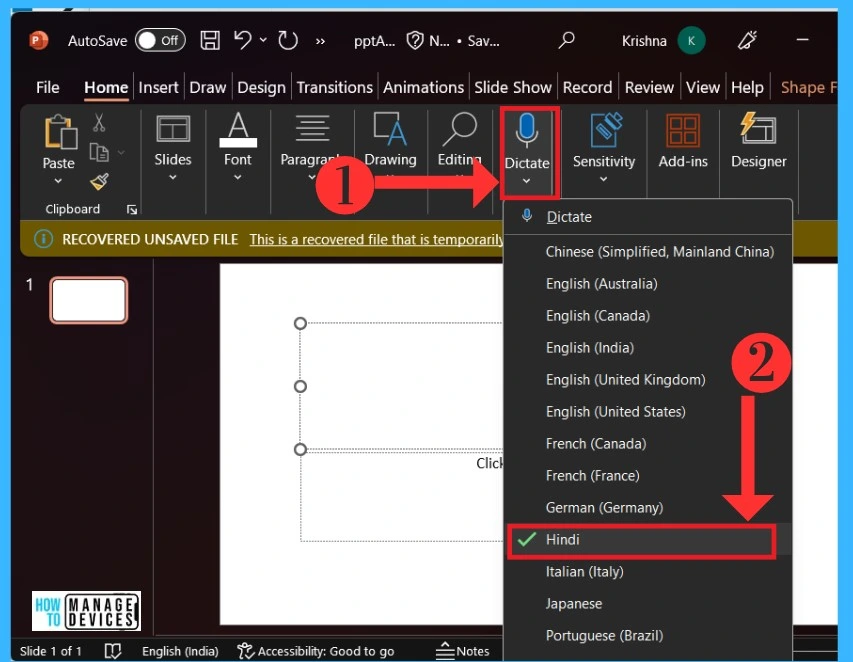This screenshot has width=853, height=662.
Task: Click the Search magnifier in title bar
Action: click(566, 40)
